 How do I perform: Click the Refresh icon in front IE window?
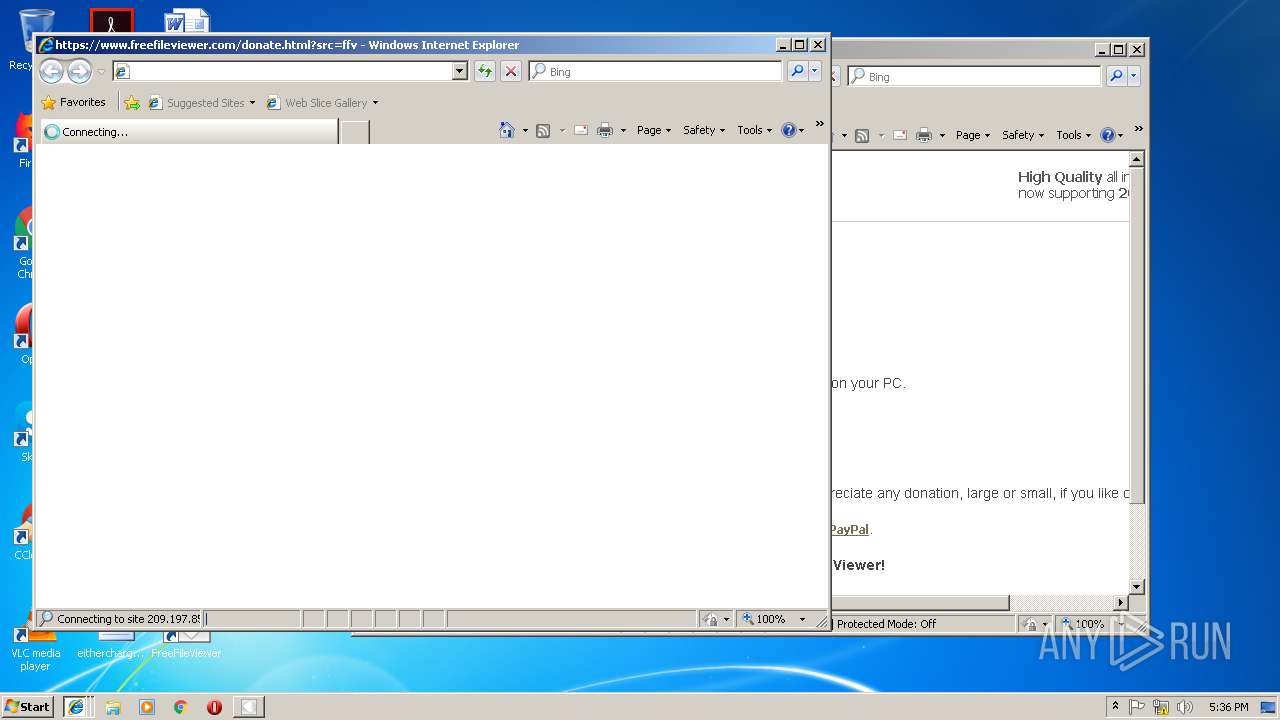[x=485, y=71]
